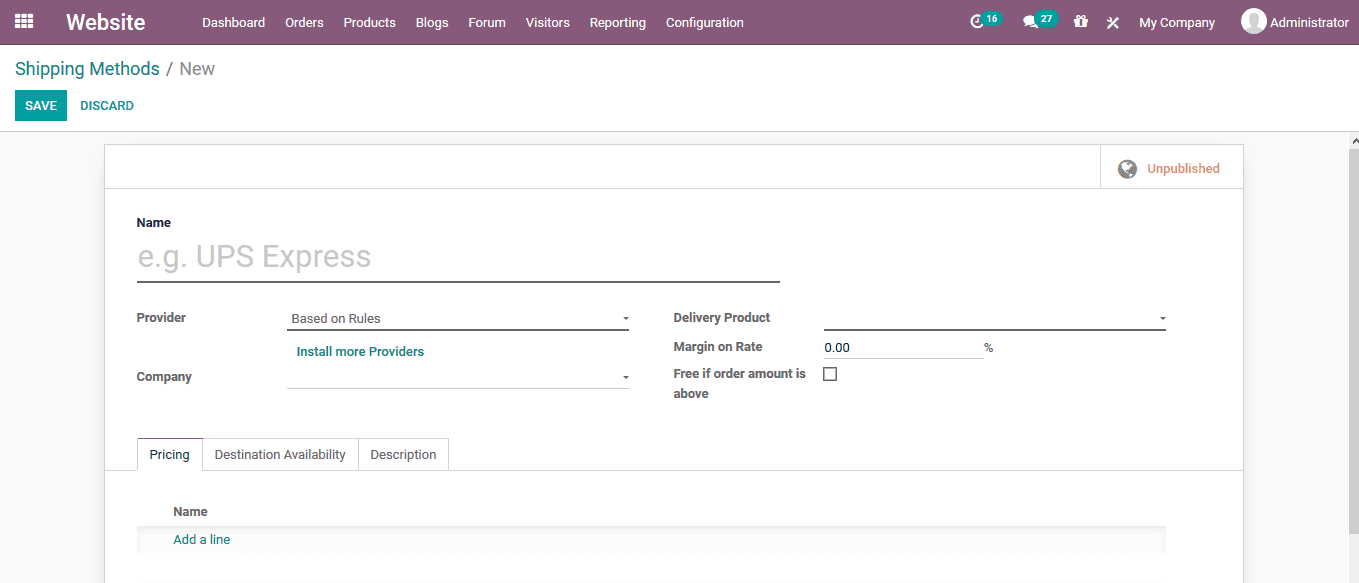Open the apps grid menu
1359x583 pixels.
coord(24,21)
